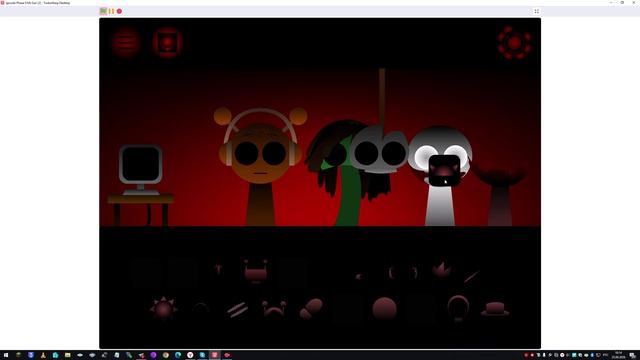Select the eye-stalk antenna arch sound icon
The image size is (640, 360).
[274, 309]
